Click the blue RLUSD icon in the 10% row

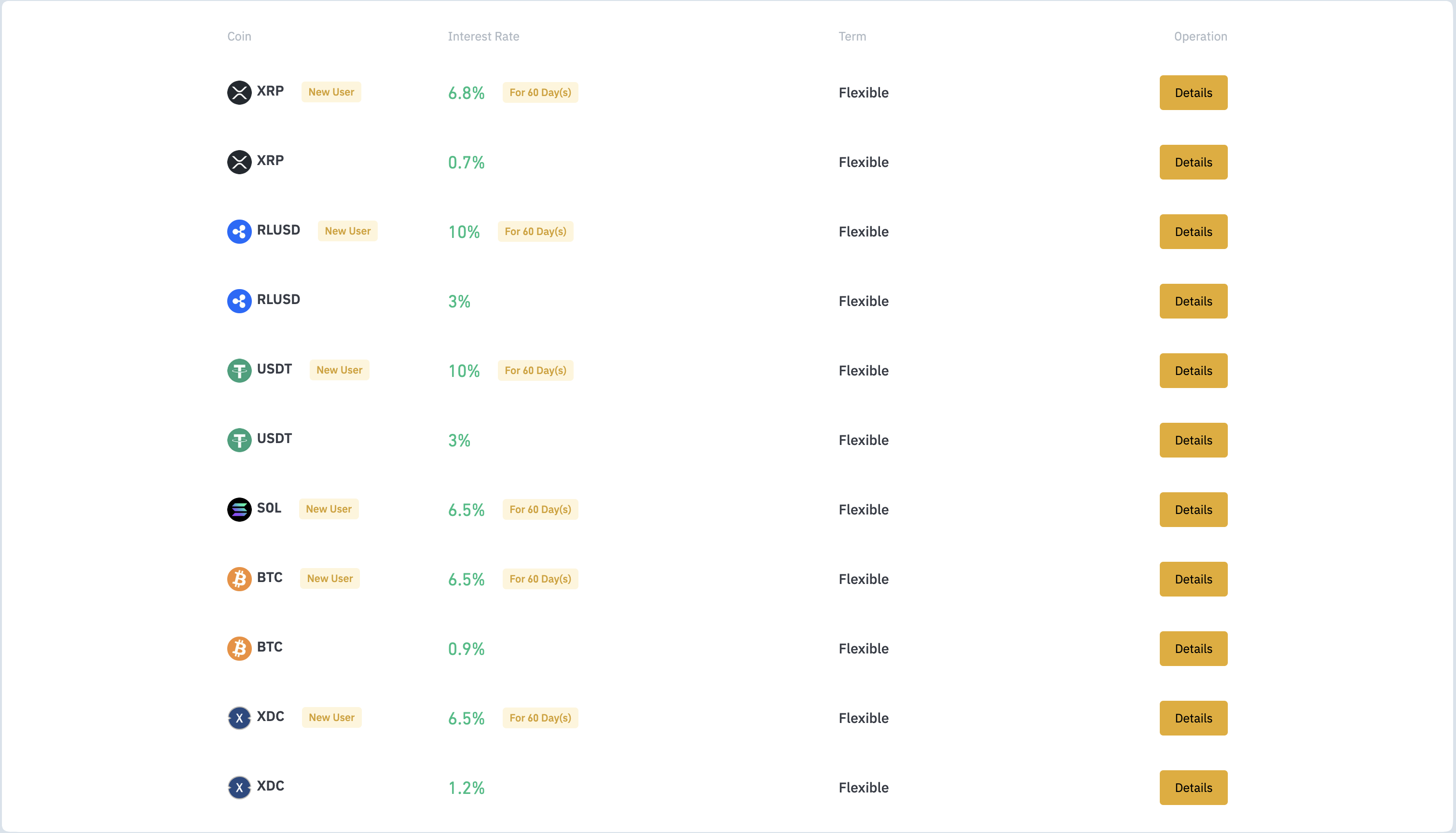pyautogui.click(x=239, y=231)
